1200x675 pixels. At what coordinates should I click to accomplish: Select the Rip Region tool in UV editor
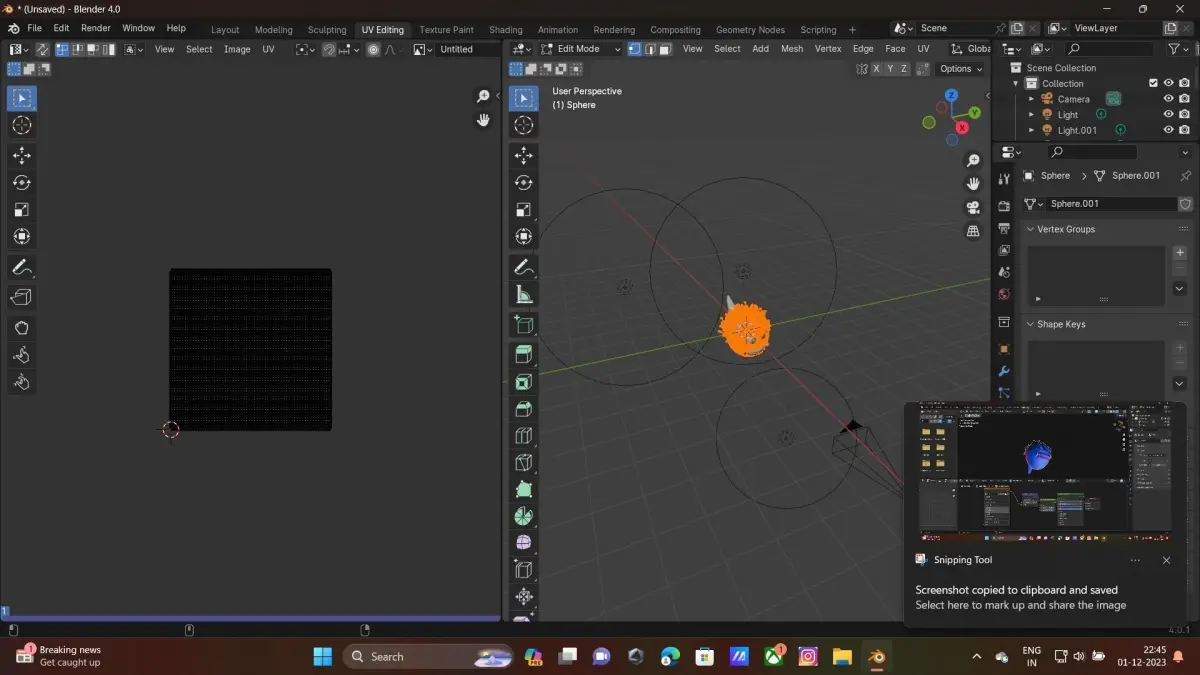pos(22,297)
